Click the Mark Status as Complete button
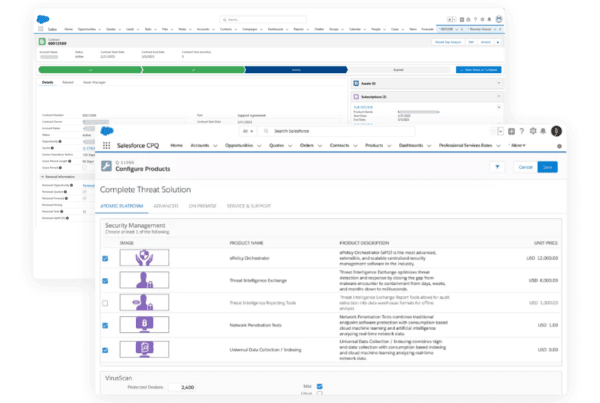Screen dimensions: 600x403 point(478,70)
